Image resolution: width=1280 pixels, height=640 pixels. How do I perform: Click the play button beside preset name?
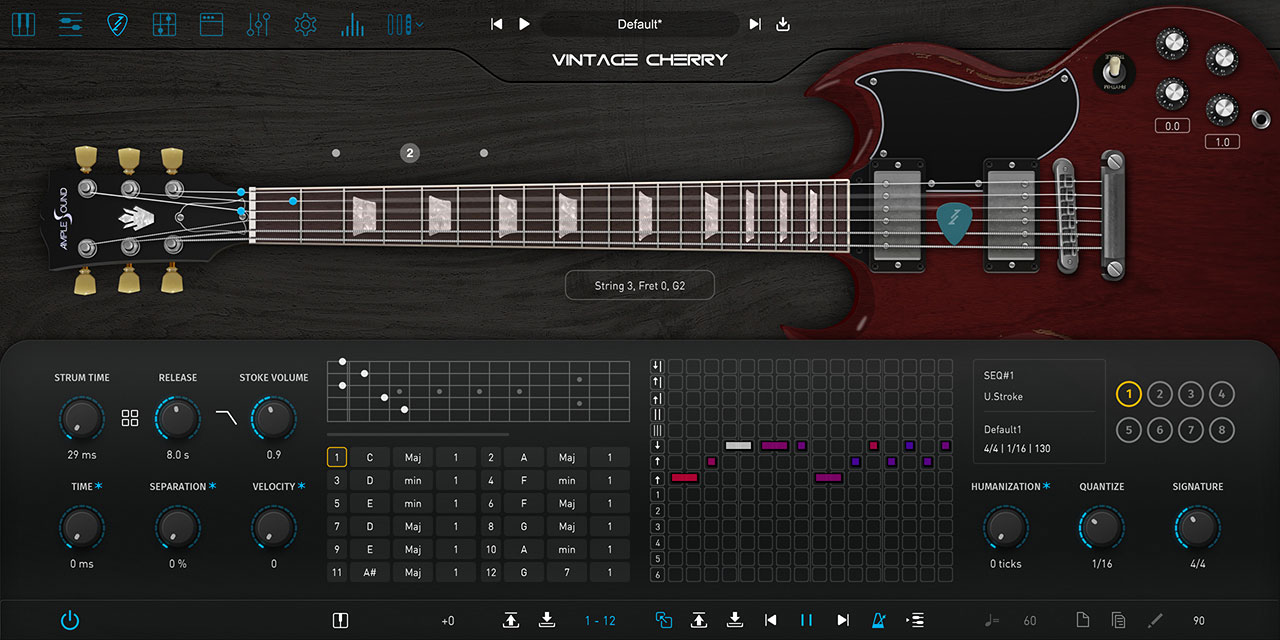click(524, 24)
